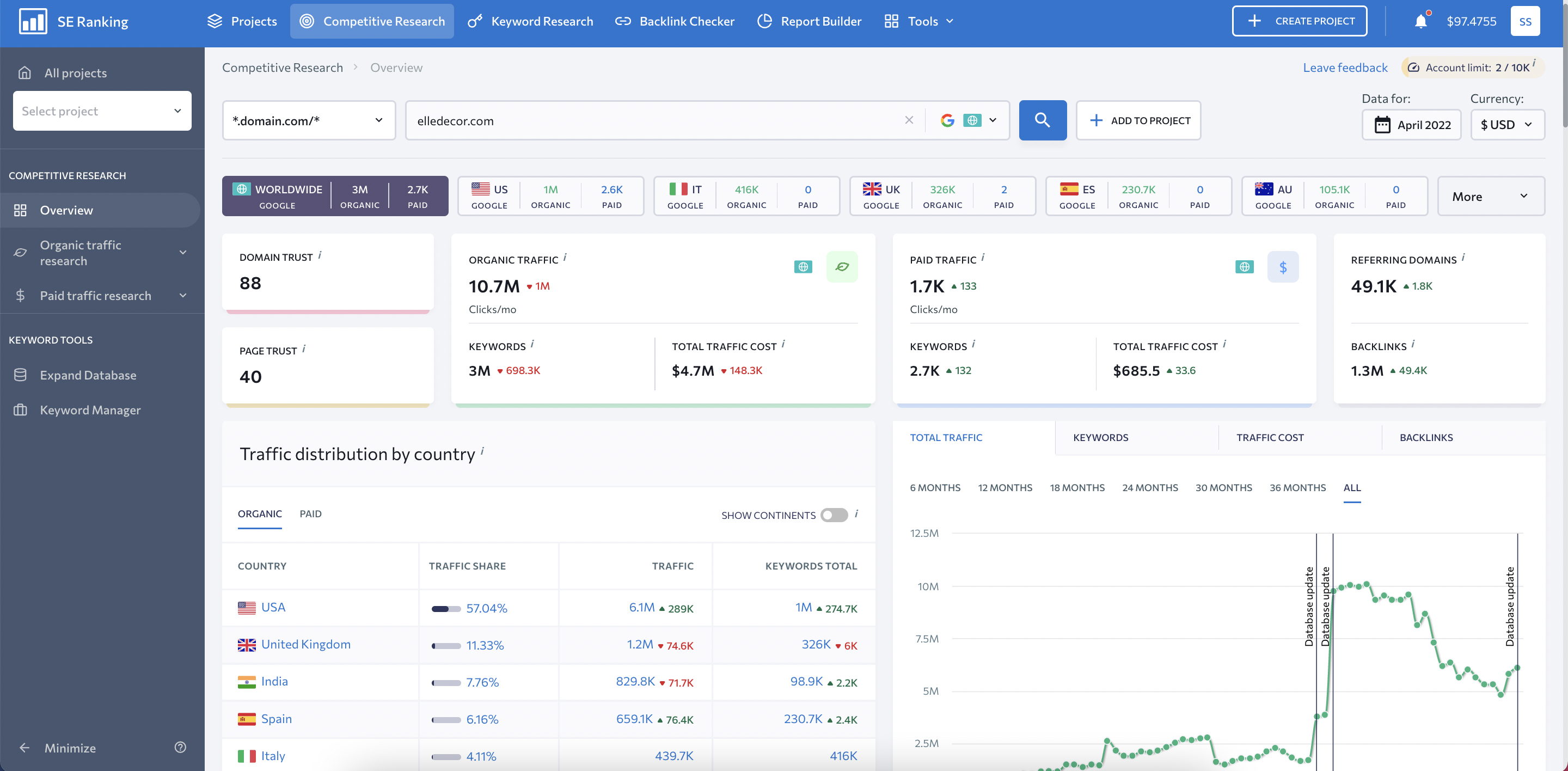Select the IT Google region card
The width and height of the screenshot is (1568, 771).
746,196
